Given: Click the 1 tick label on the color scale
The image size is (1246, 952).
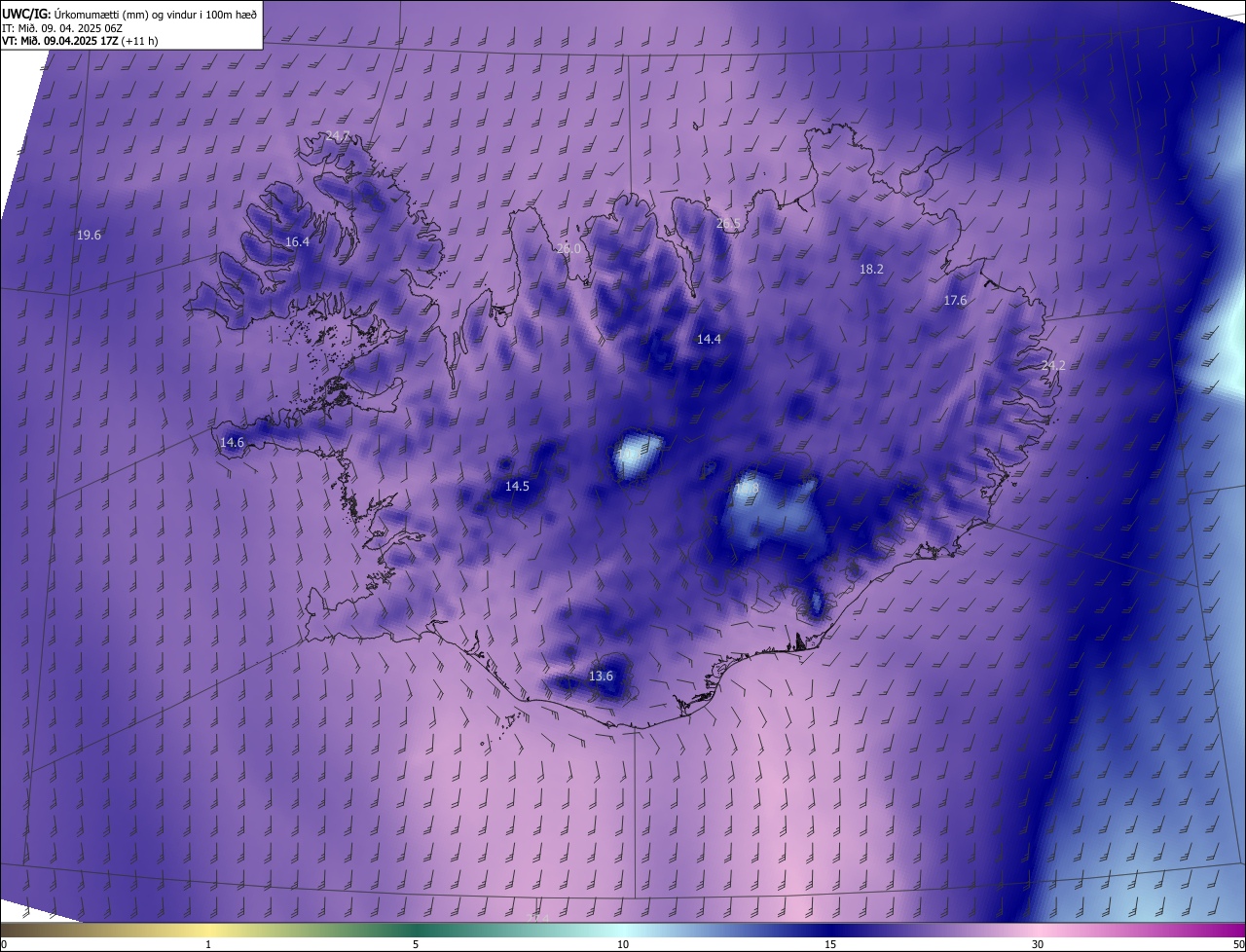Looking at the screenshot, I should (208, 944).
